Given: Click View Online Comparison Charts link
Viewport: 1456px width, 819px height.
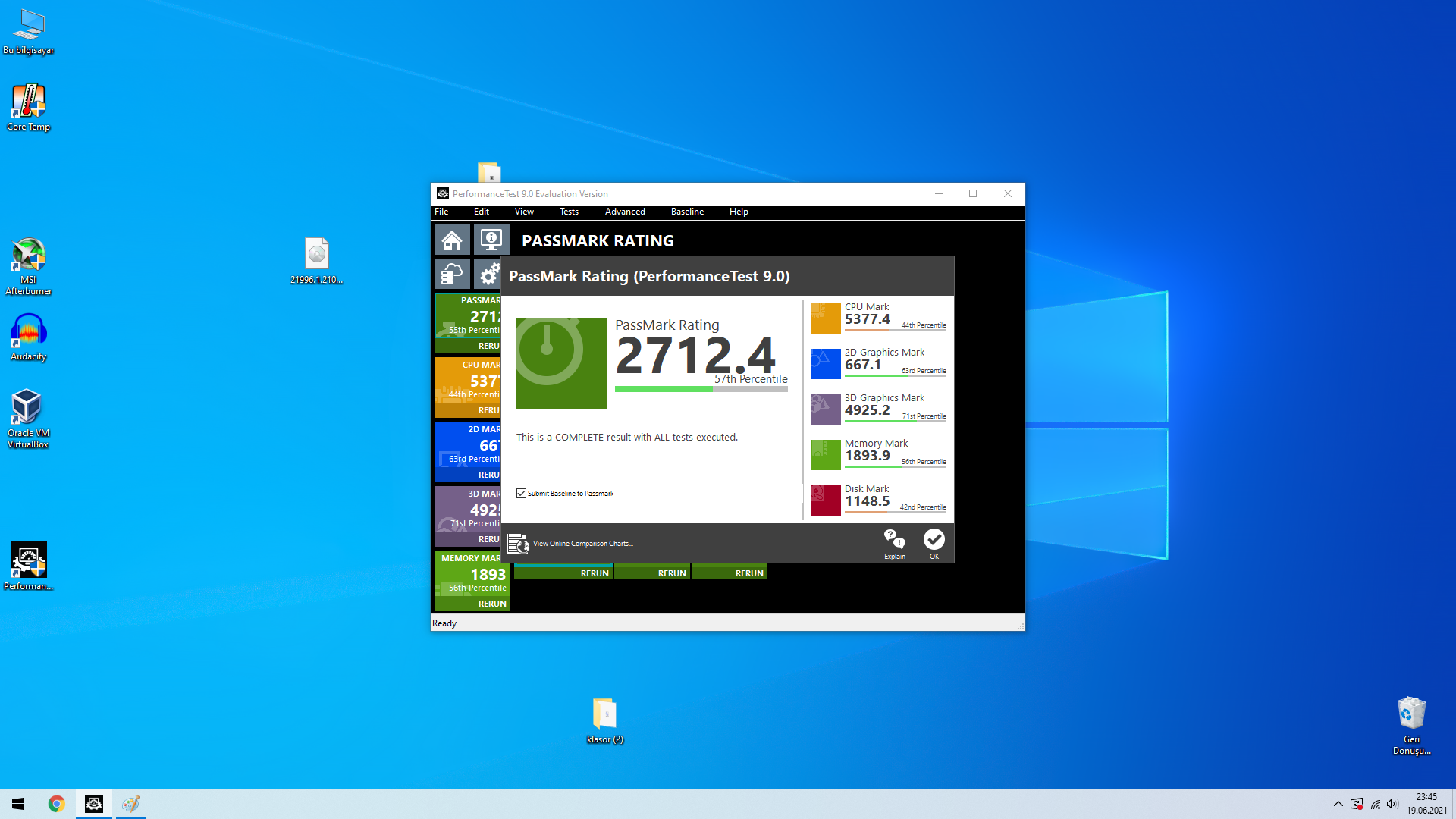Looking at the screenshot, I should (x=582, y=544).
